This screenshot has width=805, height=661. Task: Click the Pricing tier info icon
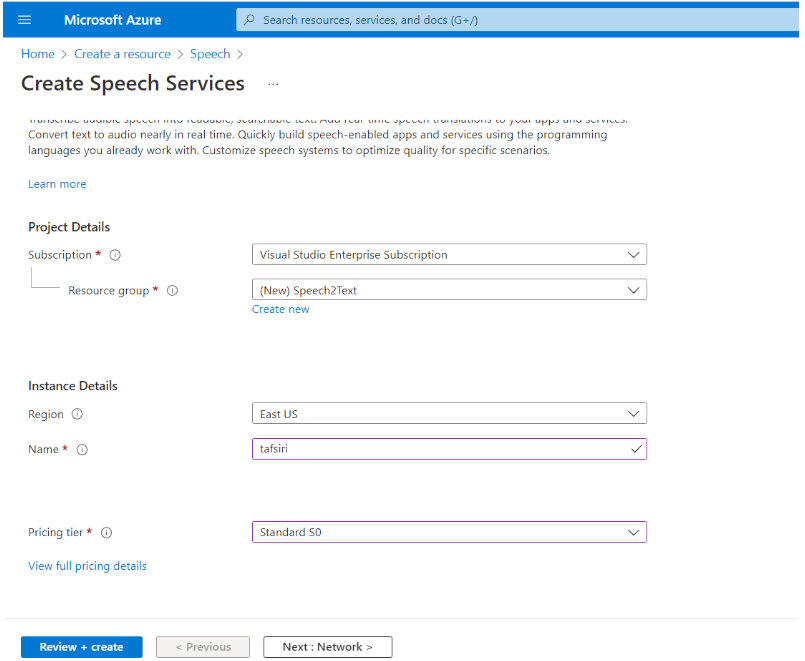(x=106, y=533)
